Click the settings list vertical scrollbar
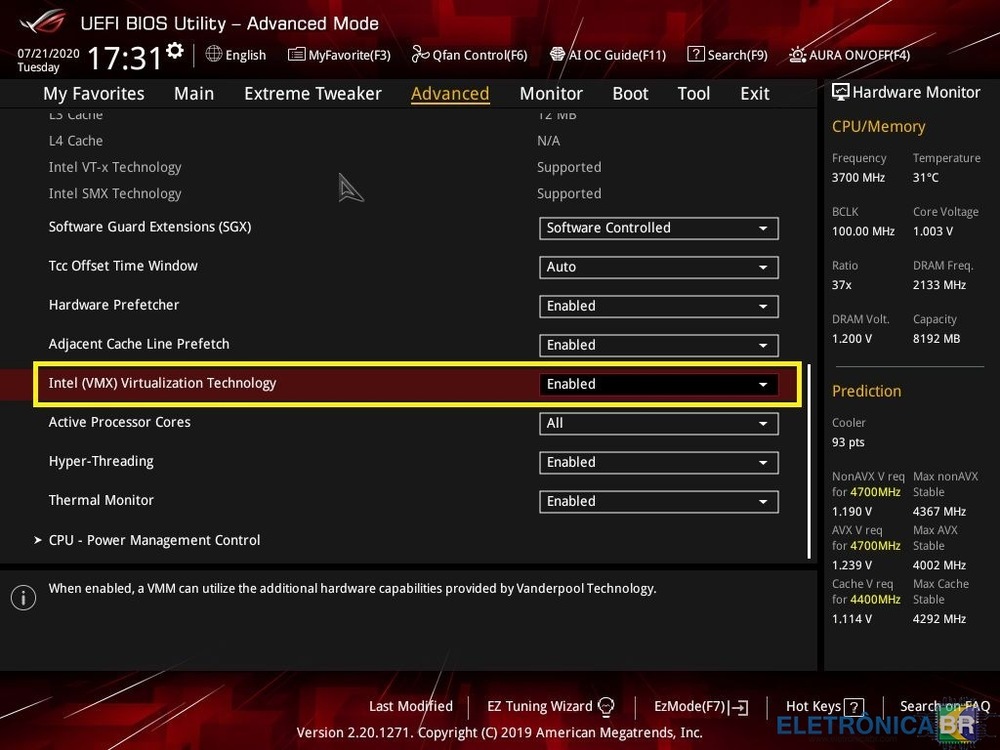 click(808, 460)
